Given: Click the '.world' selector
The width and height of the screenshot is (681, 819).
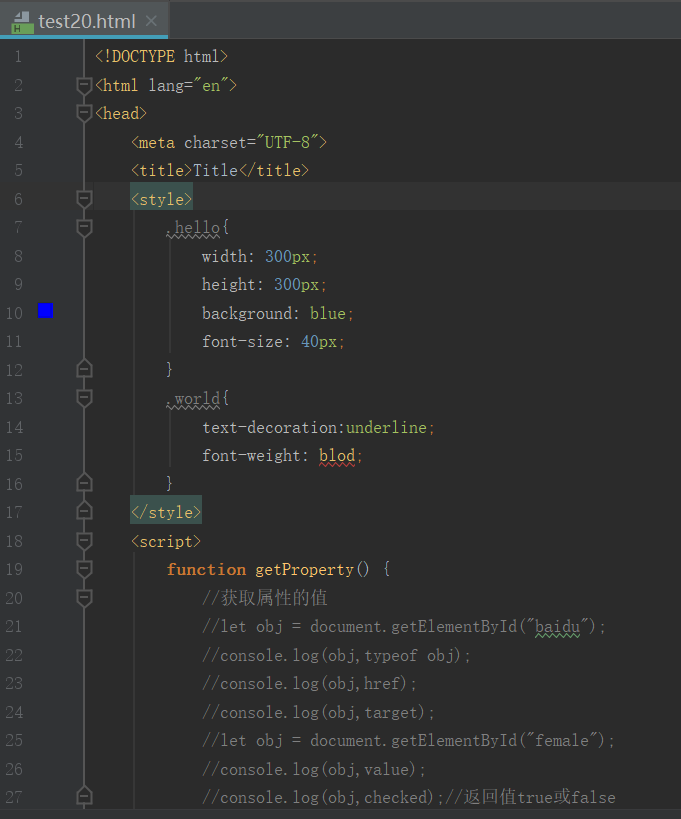Looking at the screenshot, I should coord(193,399).
